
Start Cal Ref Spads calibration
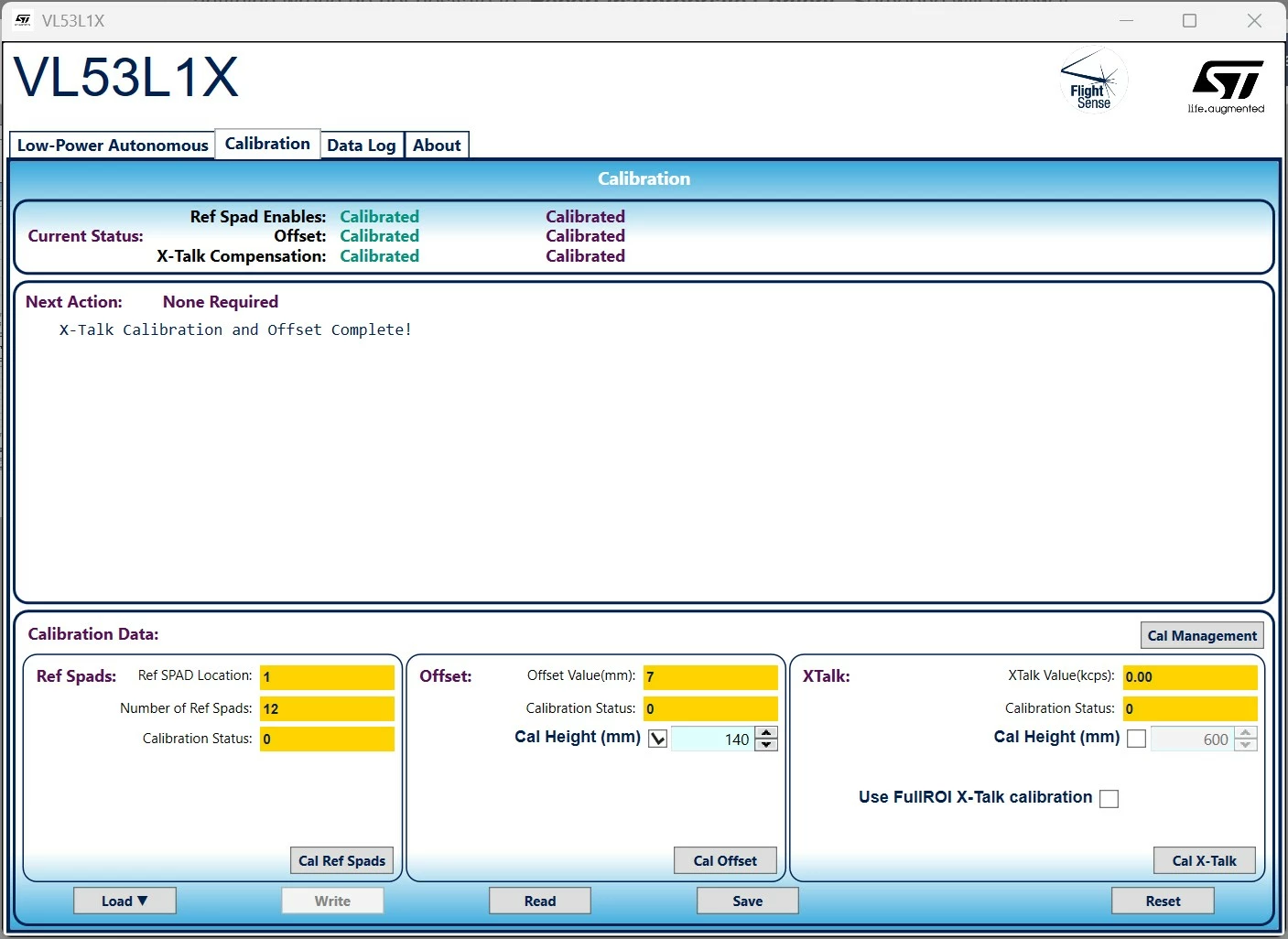pos(341,860)
